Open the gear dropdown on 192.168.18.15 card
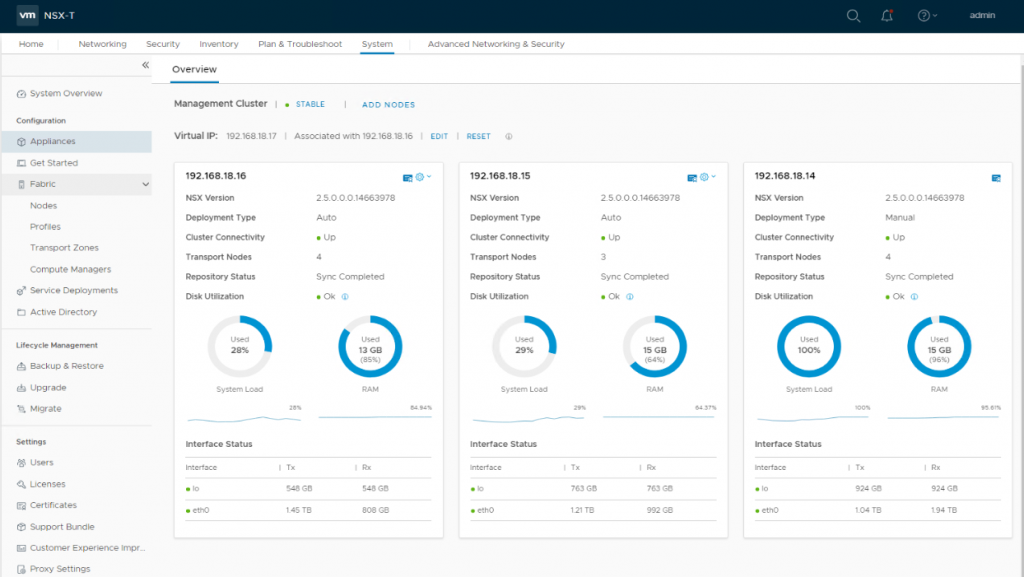The width and height of the screenshot is (1024, 577). [705, 177]
